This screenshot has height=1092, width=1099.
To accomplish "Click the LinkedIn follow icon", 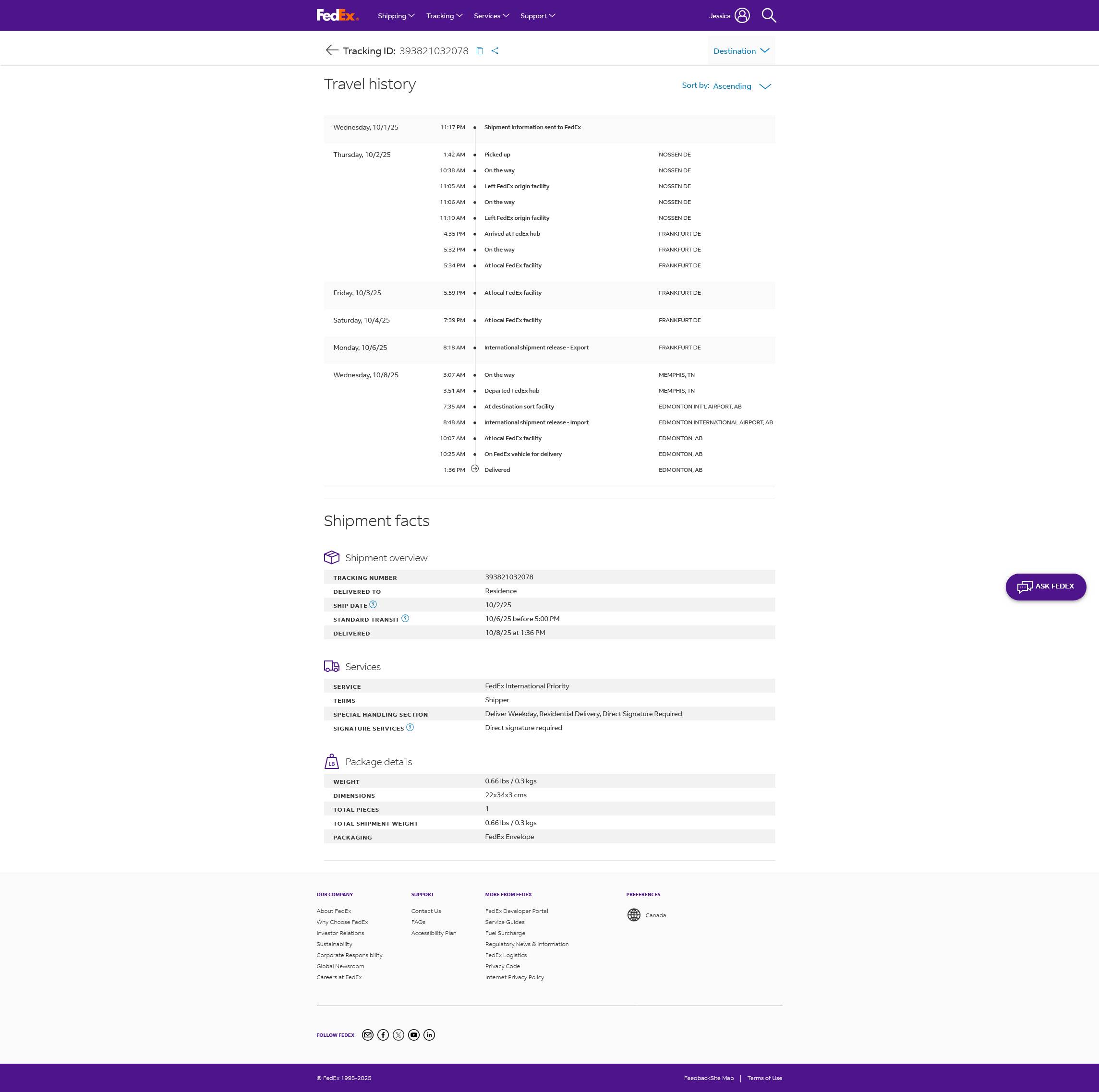I will click(430, 1034).
